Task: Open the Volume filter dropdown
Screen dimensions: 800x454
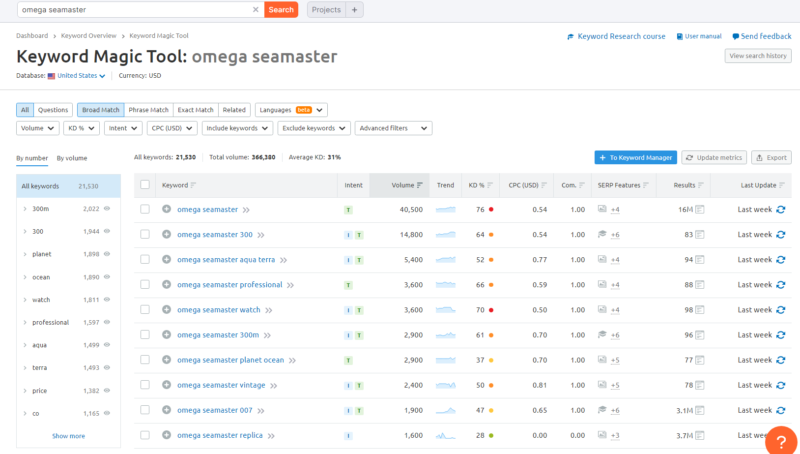Action: point(38,128)
